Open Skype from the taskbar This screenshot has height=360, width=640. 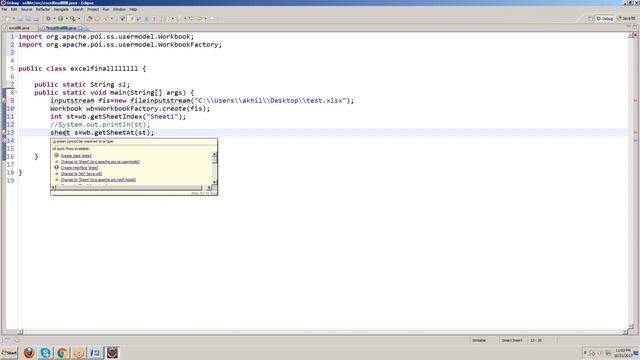pyautogui.click(x=45, y=353)
